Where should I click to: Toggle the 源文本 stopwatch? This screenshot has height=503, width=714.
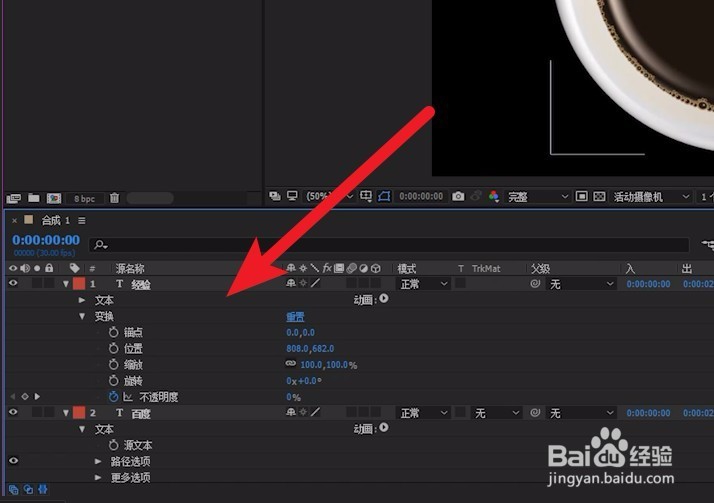point(113,445)
